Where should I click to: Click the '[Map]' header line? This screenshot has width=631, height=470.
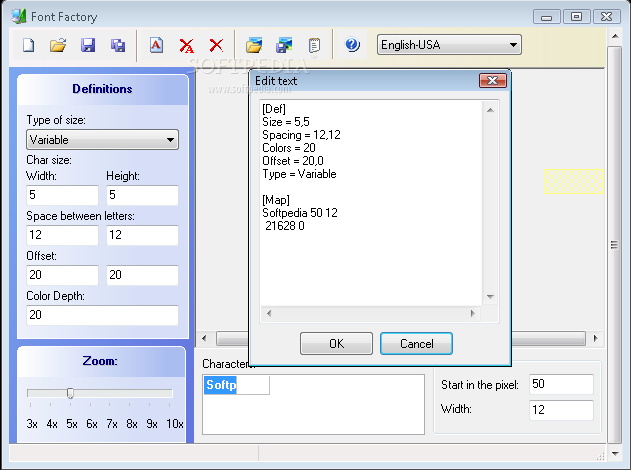(276, 200)
